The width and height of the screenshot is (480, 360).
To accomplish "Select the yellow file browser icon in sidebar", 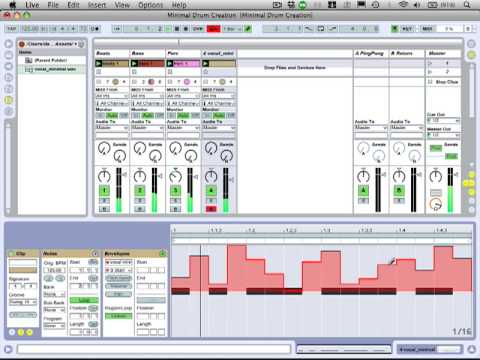I will [9, 100].
